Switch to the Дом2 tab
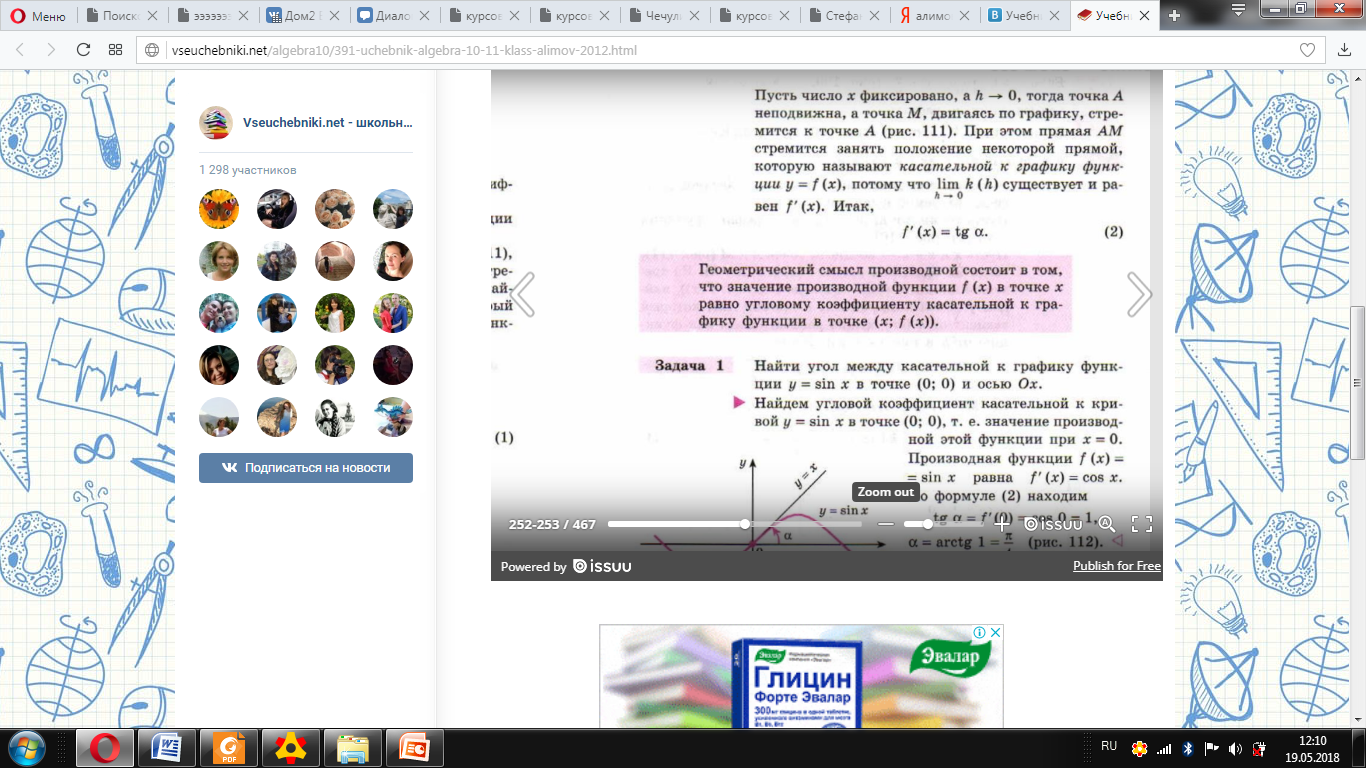Image resolution: width=1366 pixels, height=768 pixels. click(302, 16)
